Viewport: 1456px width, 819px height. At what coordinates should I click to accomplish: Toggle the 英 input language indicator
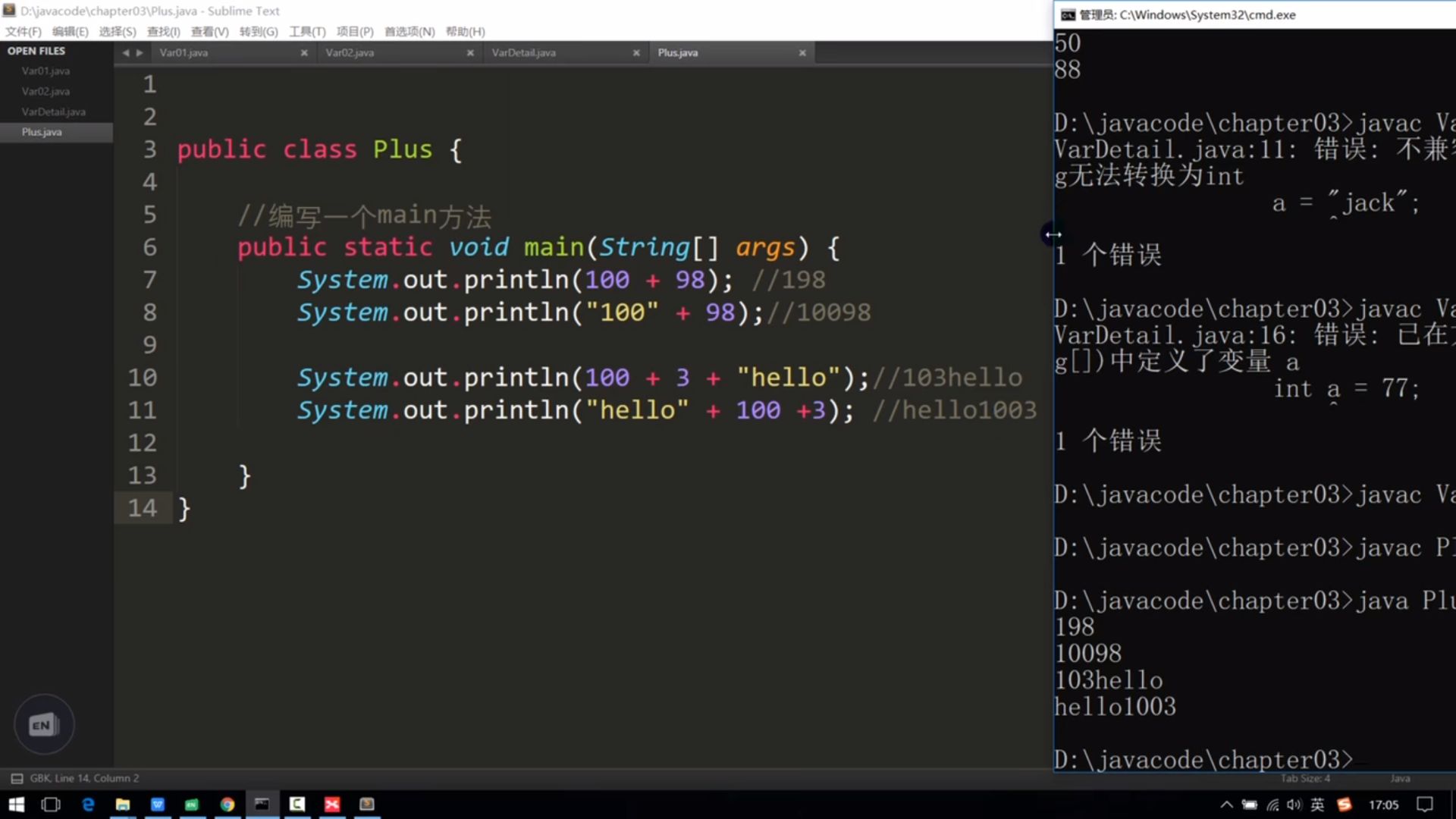pos(1317,805)
